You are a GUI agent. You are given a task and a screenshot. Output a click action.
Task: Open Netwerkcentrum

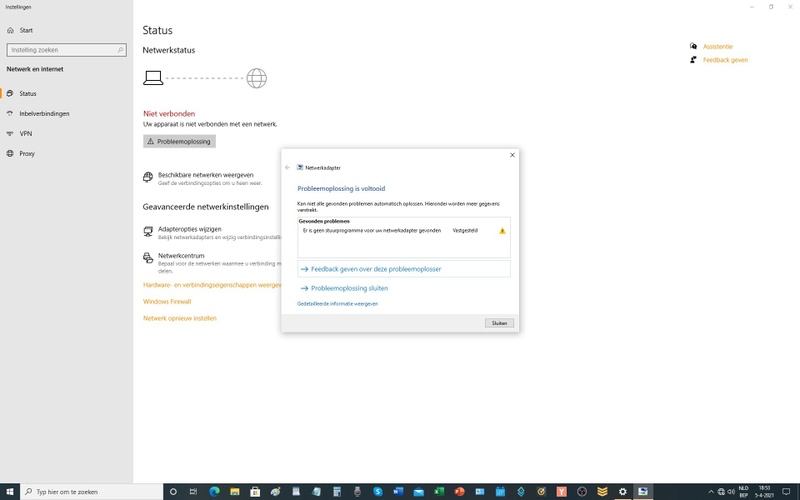(181, 256)
